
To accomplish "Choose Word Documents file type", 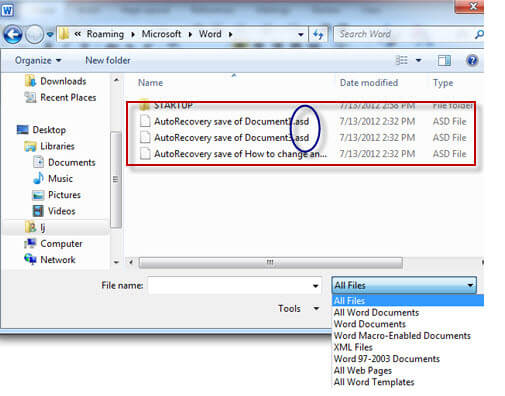I will [x=370, y=324].
